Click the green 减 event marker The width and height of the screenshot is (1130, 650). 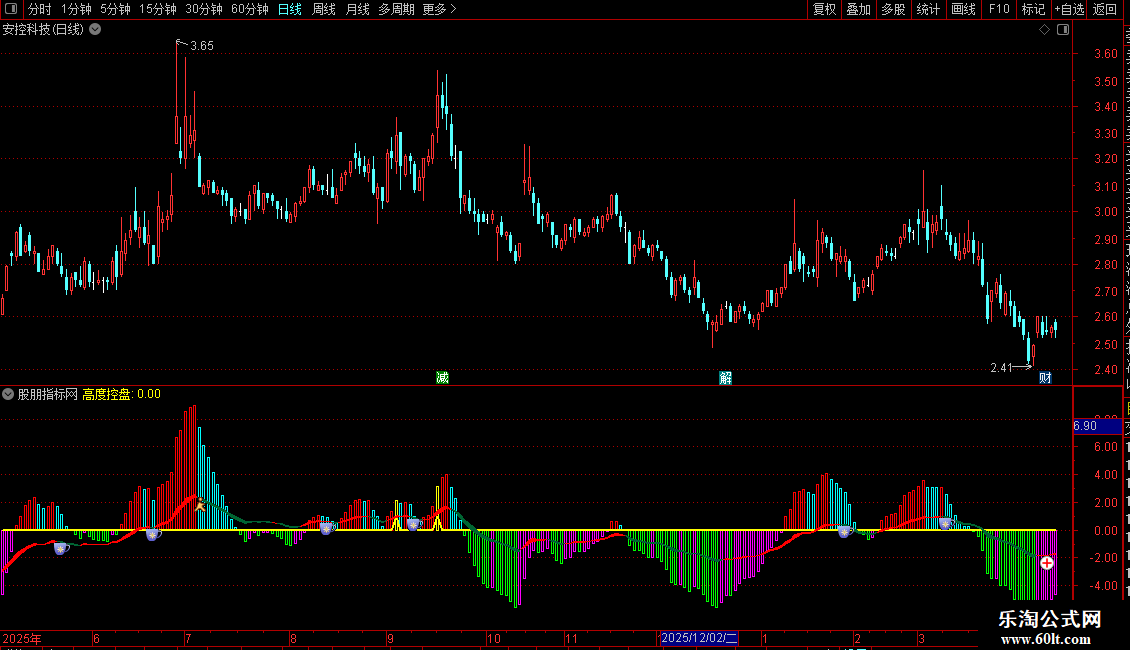pos(442,378)
